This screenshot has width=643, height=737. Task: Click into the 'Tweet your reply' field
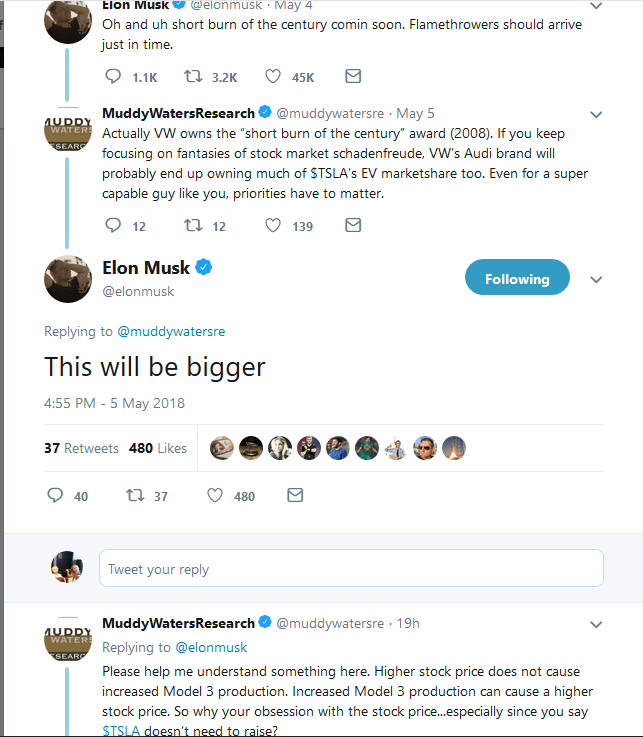pyautogui.click(x=350, y=569)
